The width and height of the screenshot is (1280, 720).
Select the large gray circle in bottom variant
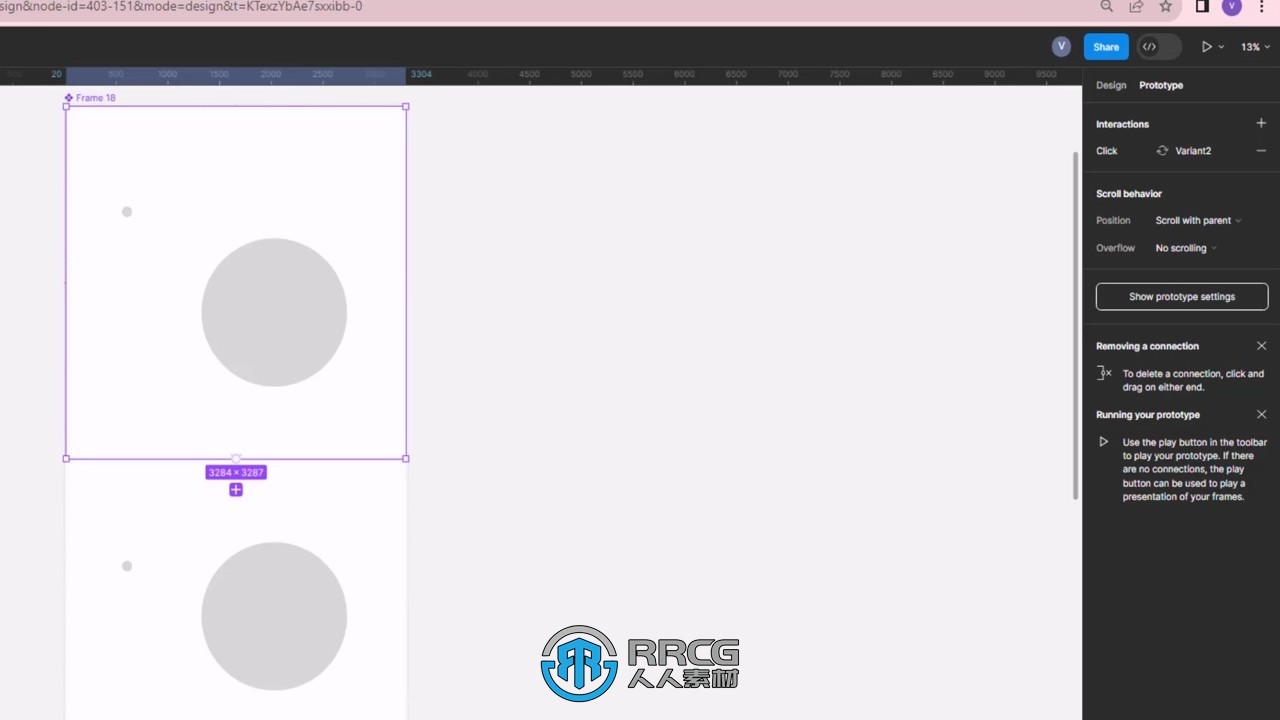tap(274, 616)
